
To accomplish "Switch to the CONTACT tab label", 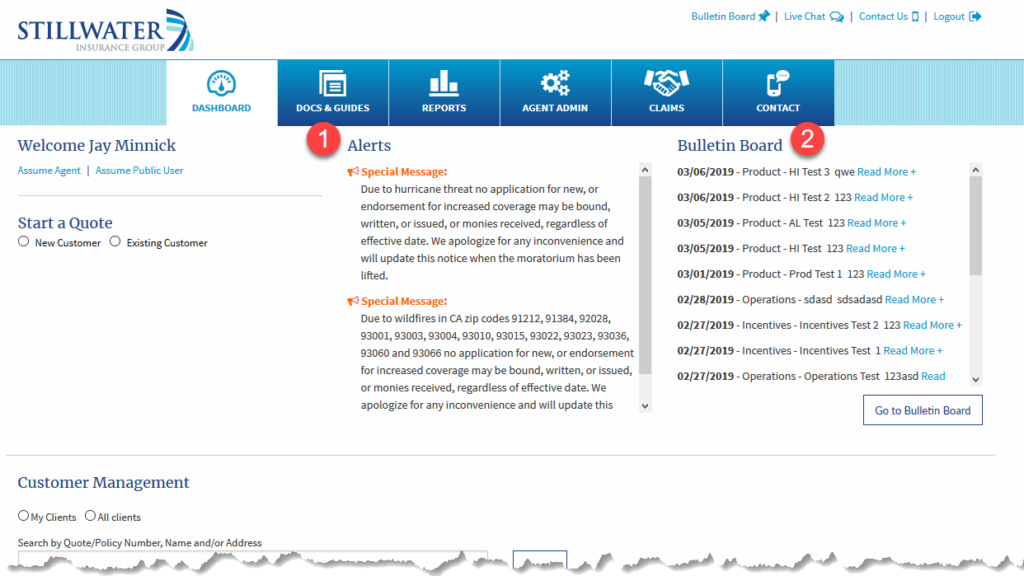I will (x=778, y=108).
